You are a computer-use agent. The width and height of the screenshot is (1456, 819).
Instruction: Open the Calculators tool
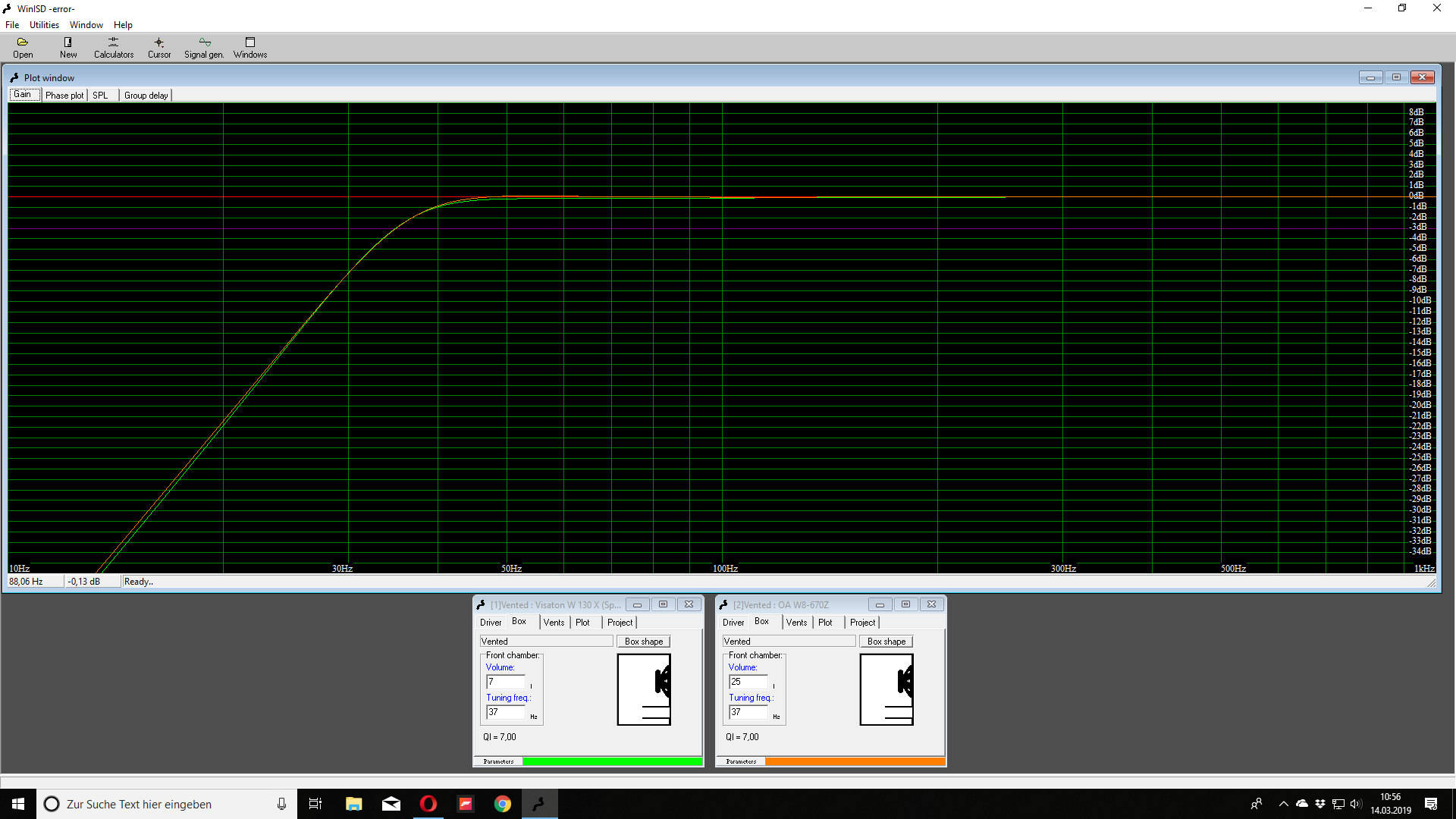tap(114, 47)
